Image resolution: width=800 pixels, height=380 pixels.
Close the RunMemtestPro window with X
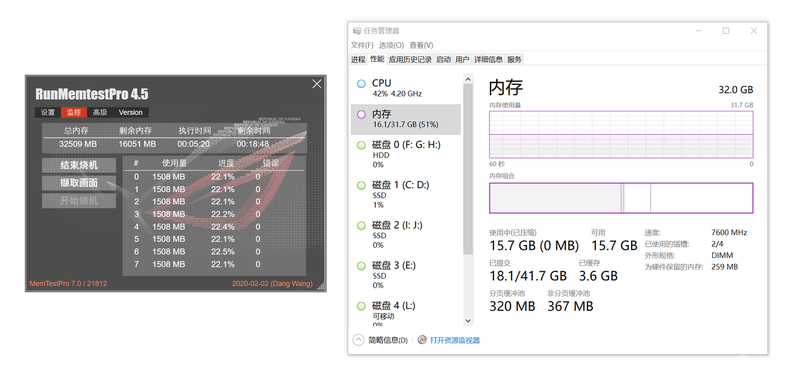pos(317,84)
